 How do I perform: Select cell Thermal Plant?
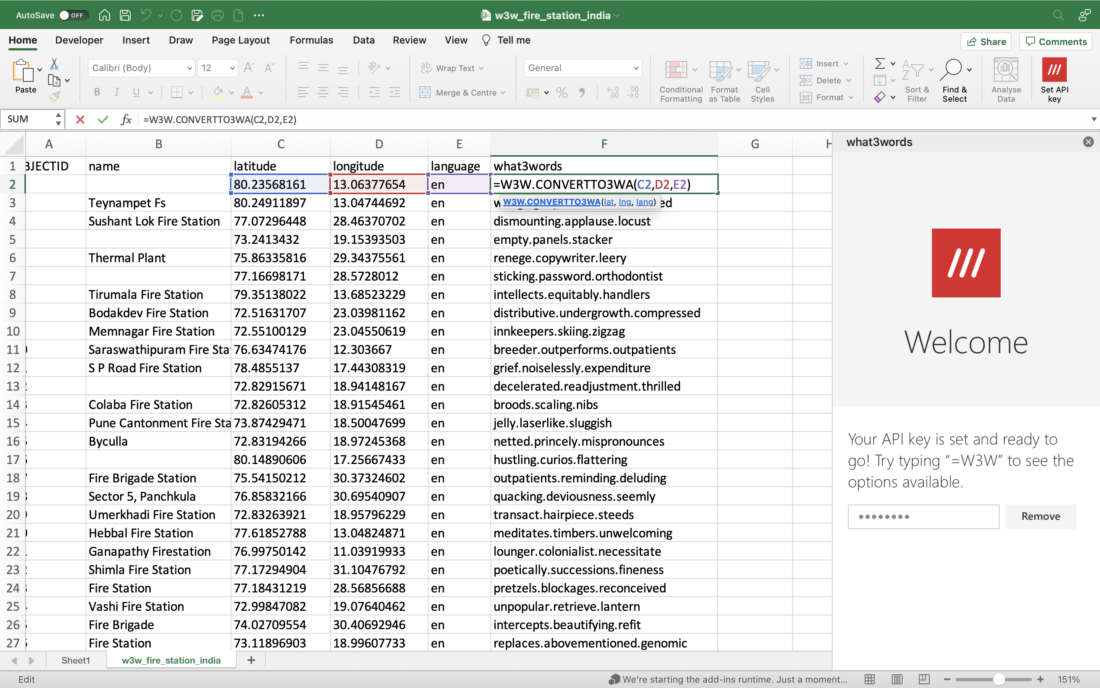click(159, 258)
